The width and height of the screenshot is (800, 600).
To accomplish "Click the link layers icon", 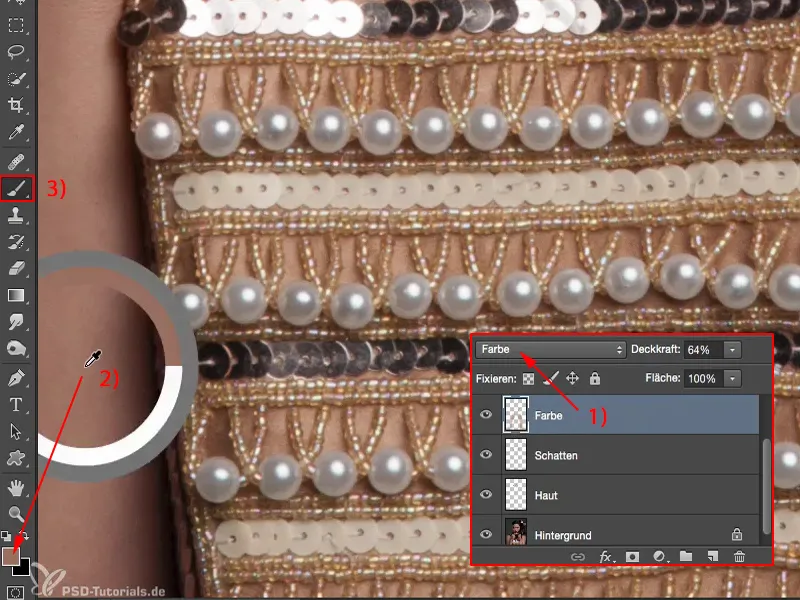I will tap(578, 557).
